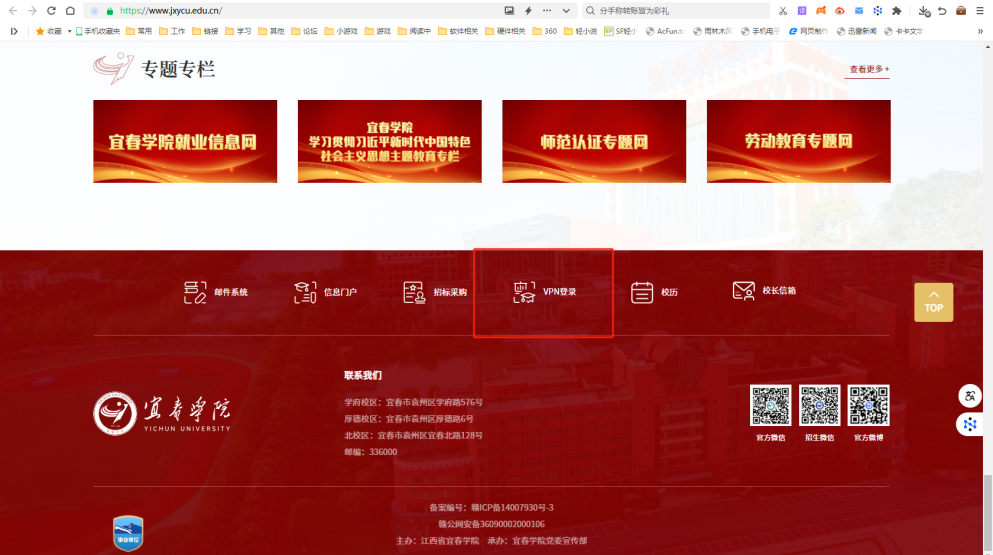Open the 劳动教育专题网 banner

point(798,141)
